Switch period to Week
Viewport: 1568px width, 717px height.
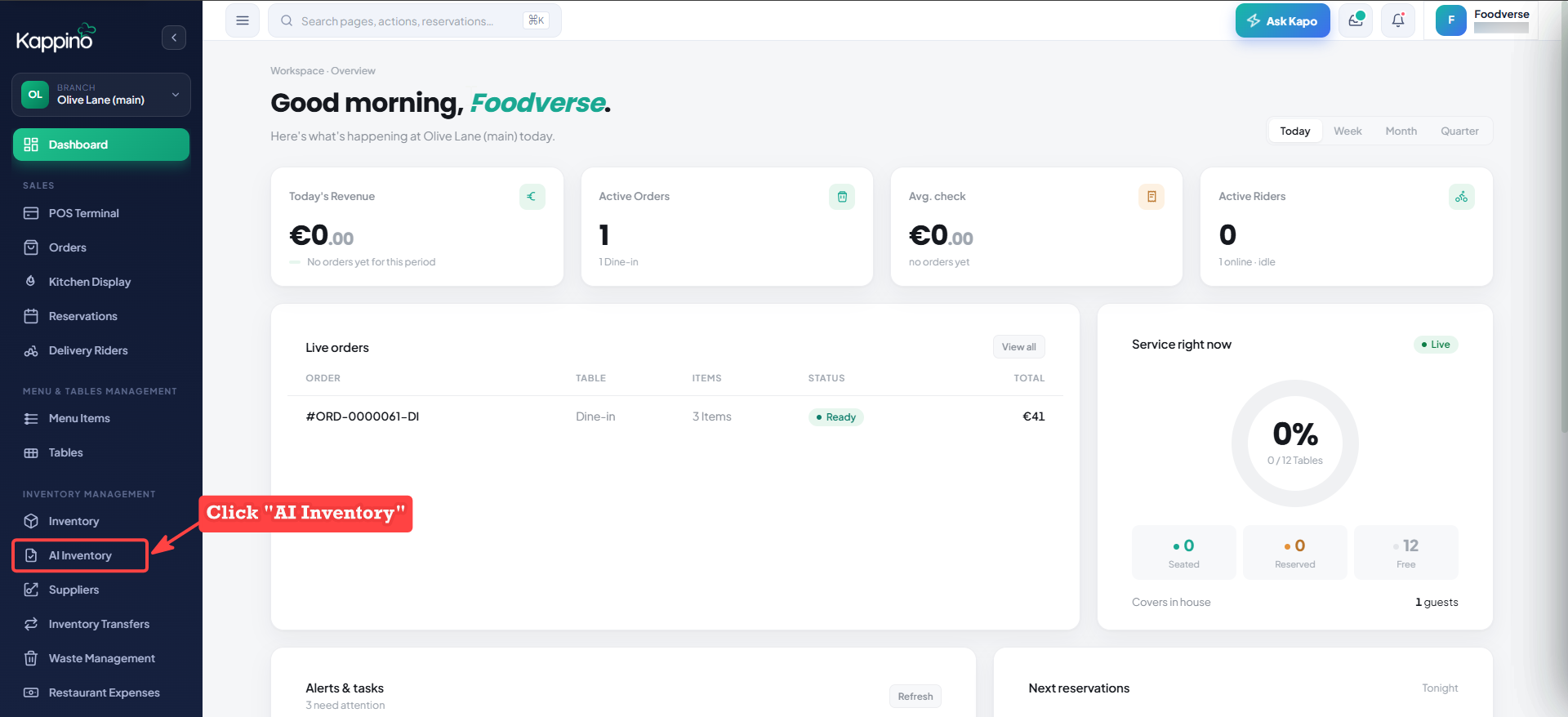(x=1347, y=131)
